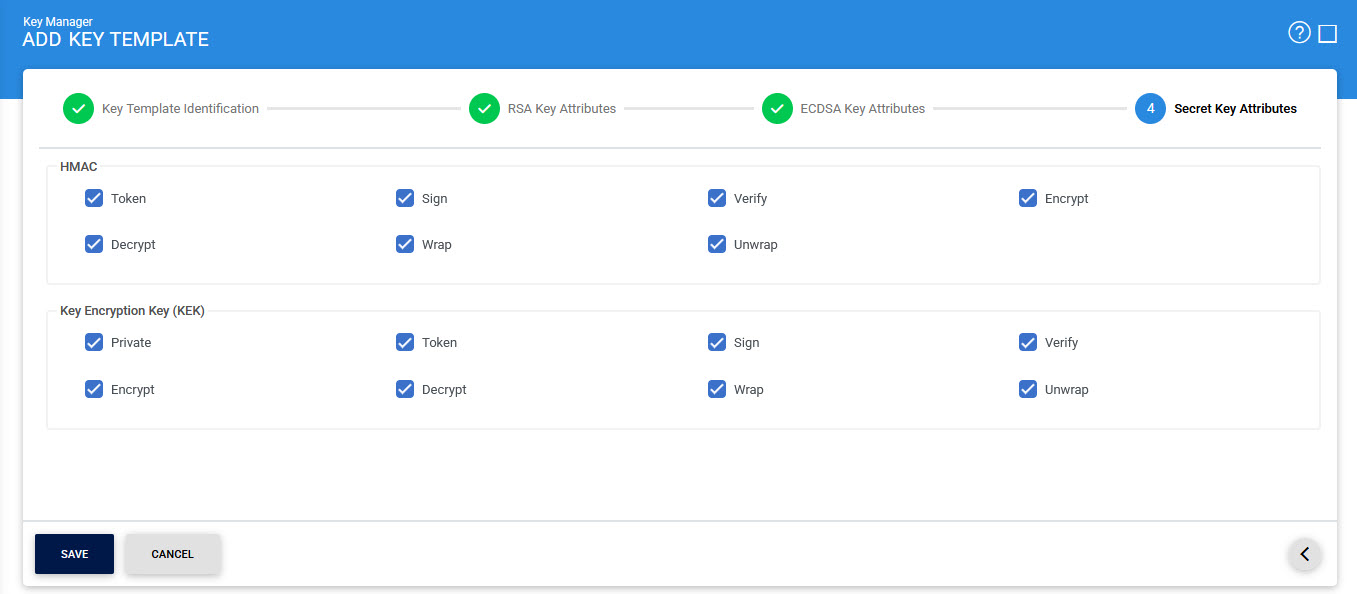Screen dimensions: 1357x594
Task: Click the HMAC section label
Action: pos(79,166)
